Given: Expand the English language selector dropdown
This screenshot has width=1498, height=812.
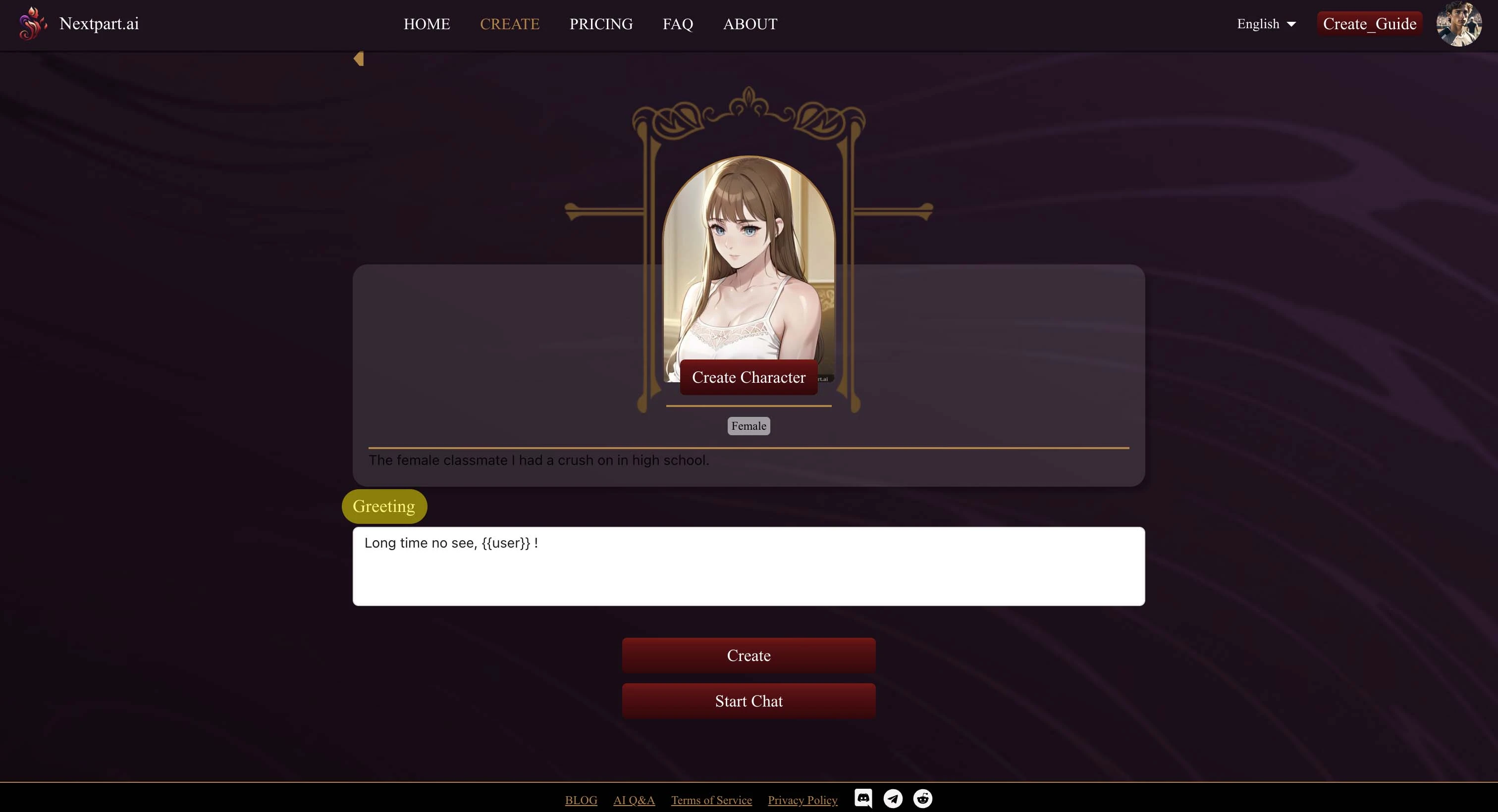Looking at the screenshot, I should coord(1266,24).
